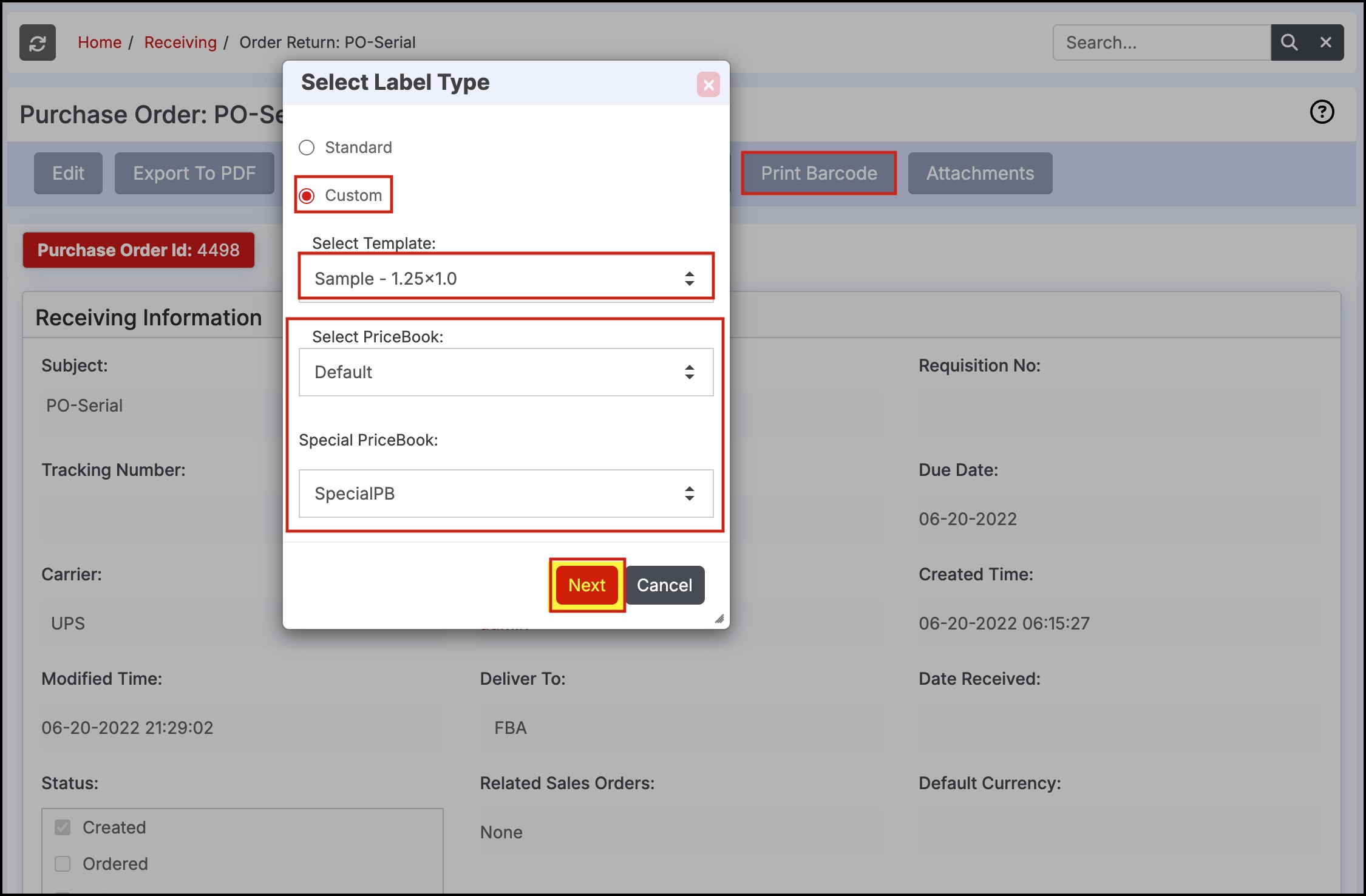The image size is (1366, 896).
Task: Expand the Select PriceBook dropdown
Action: [506, 372]
